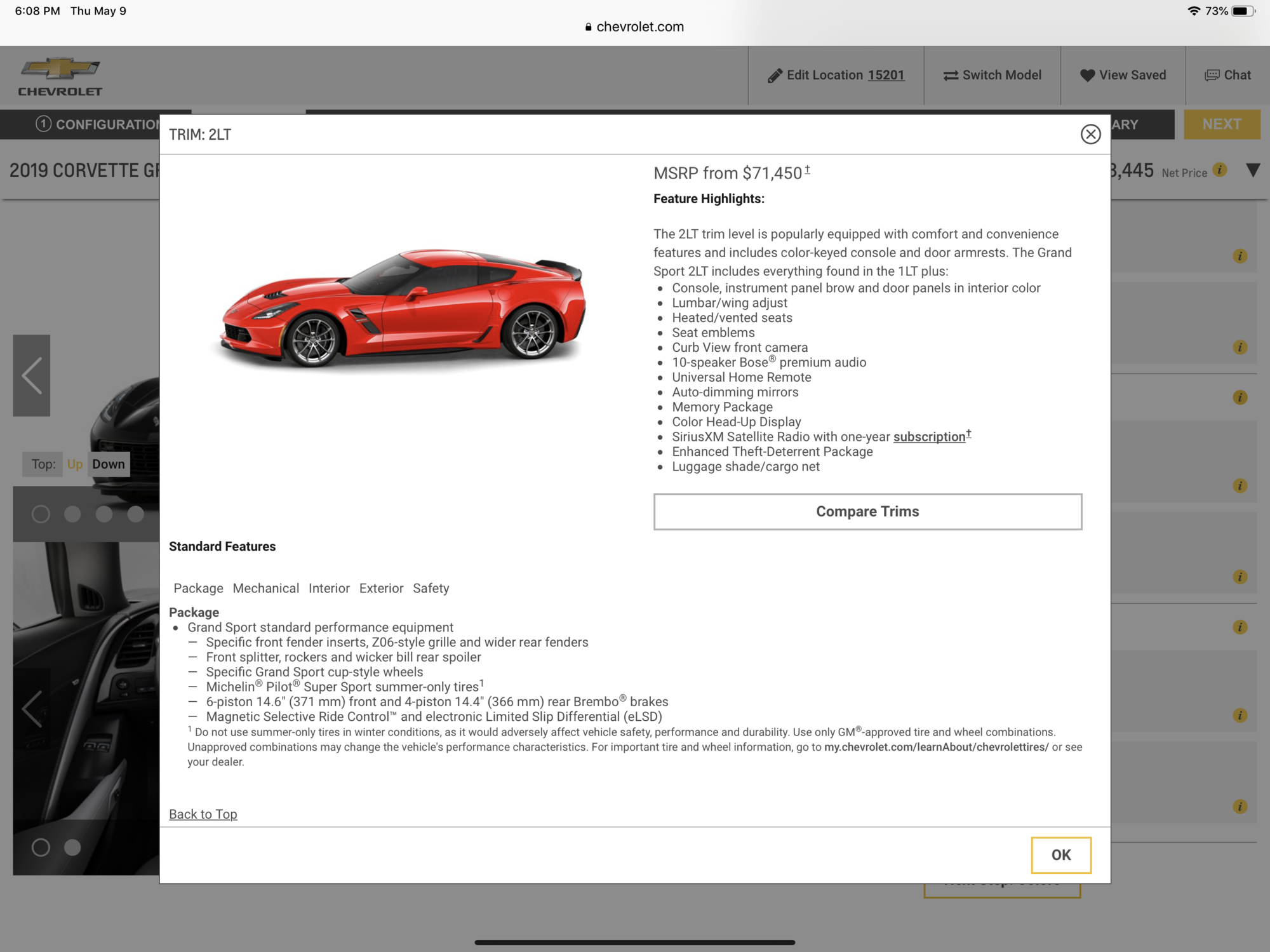Screen dimensions: 1270x952
Task: Switch to the Safety features tab
Action: tap(431, 588)
